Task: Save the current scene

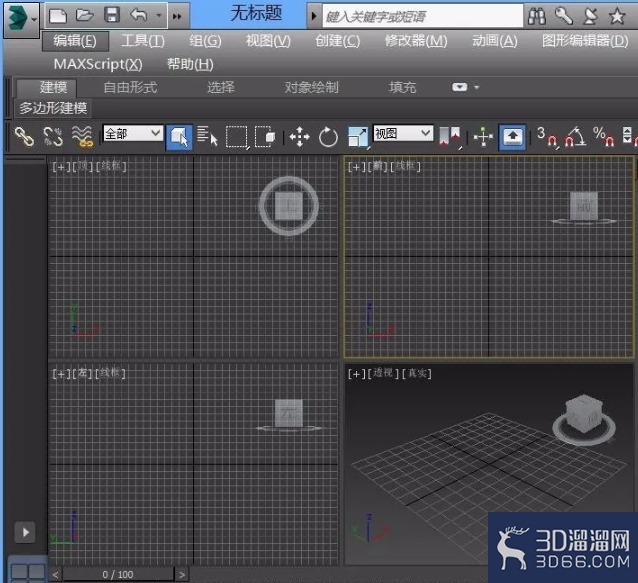Action: [111, 15]
